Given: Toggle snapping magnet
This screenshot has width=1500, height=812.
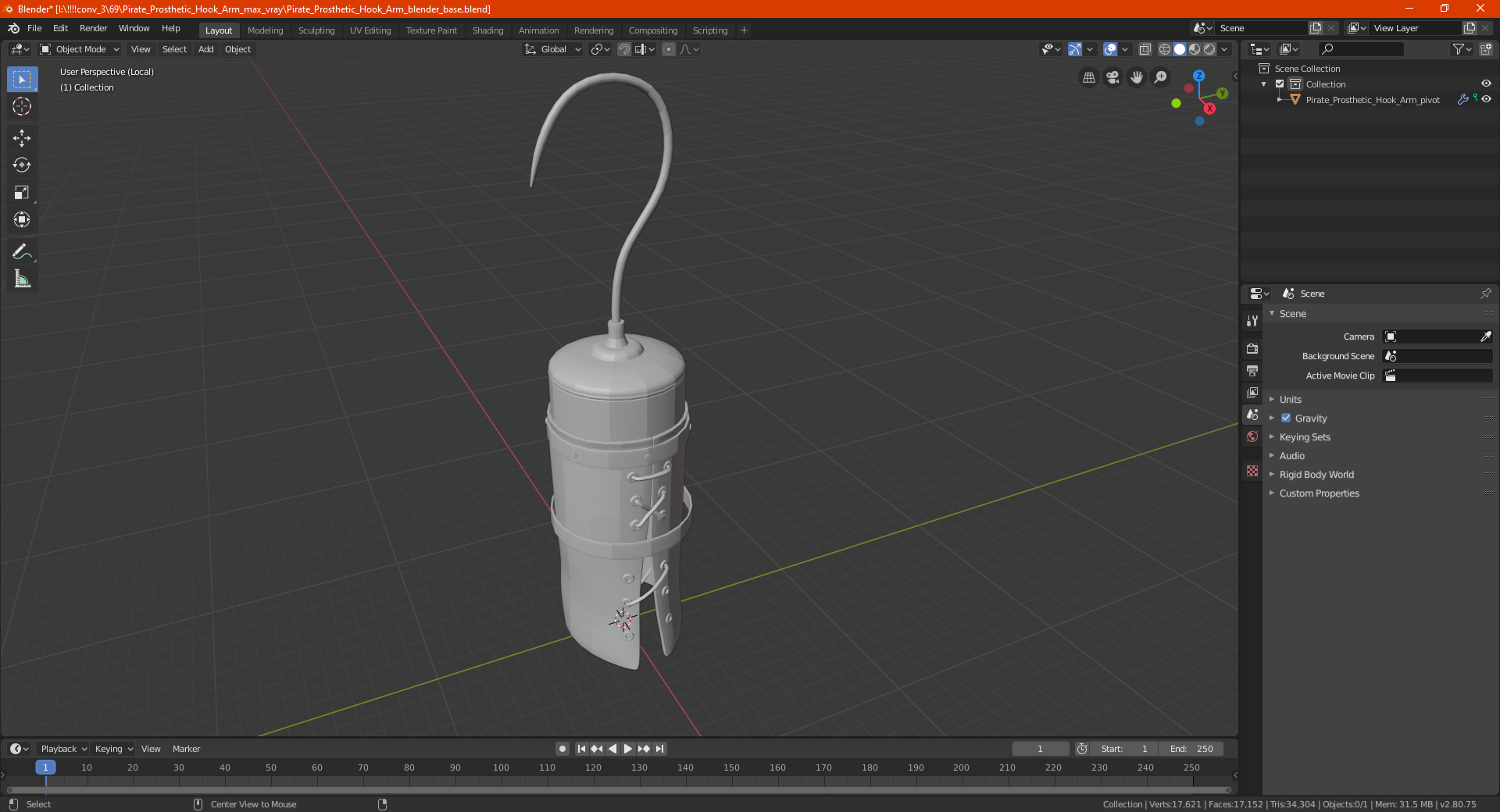Looking at the screenshot, I should point(624,49).
